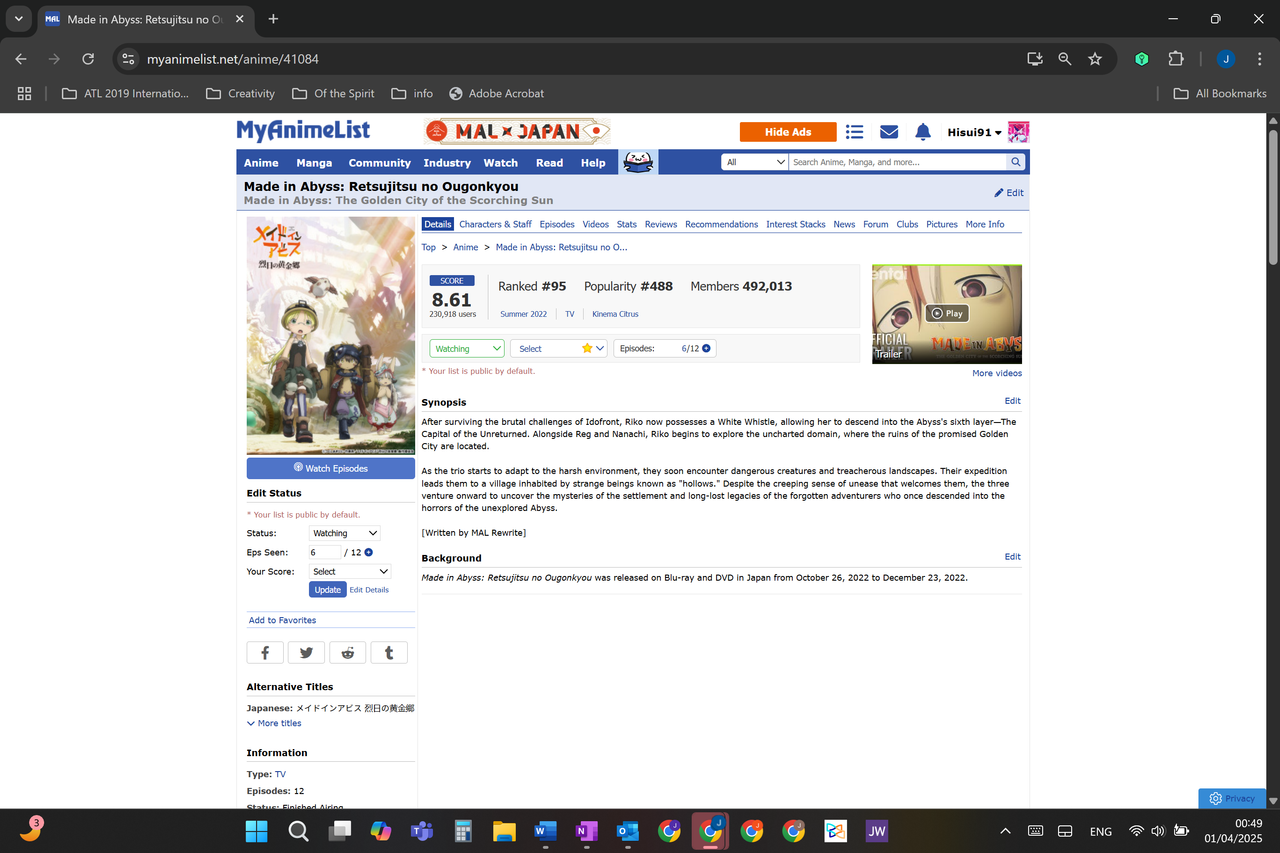Open bookmarks apps grid icon
Viewport: 1280px width, 853px height.
pos(25,93)
